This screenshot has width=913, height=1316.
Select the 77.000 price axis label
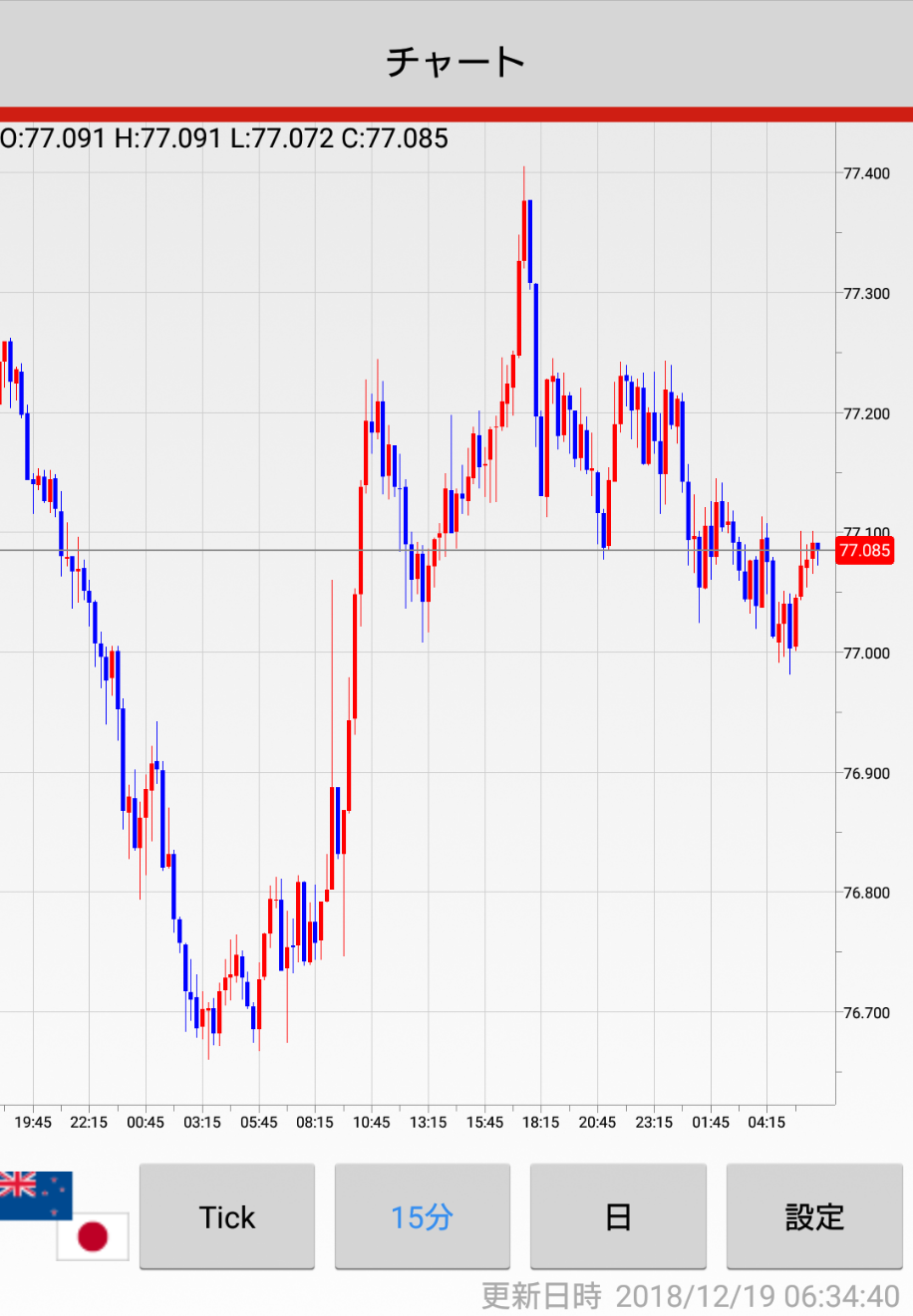coord(866,654)
